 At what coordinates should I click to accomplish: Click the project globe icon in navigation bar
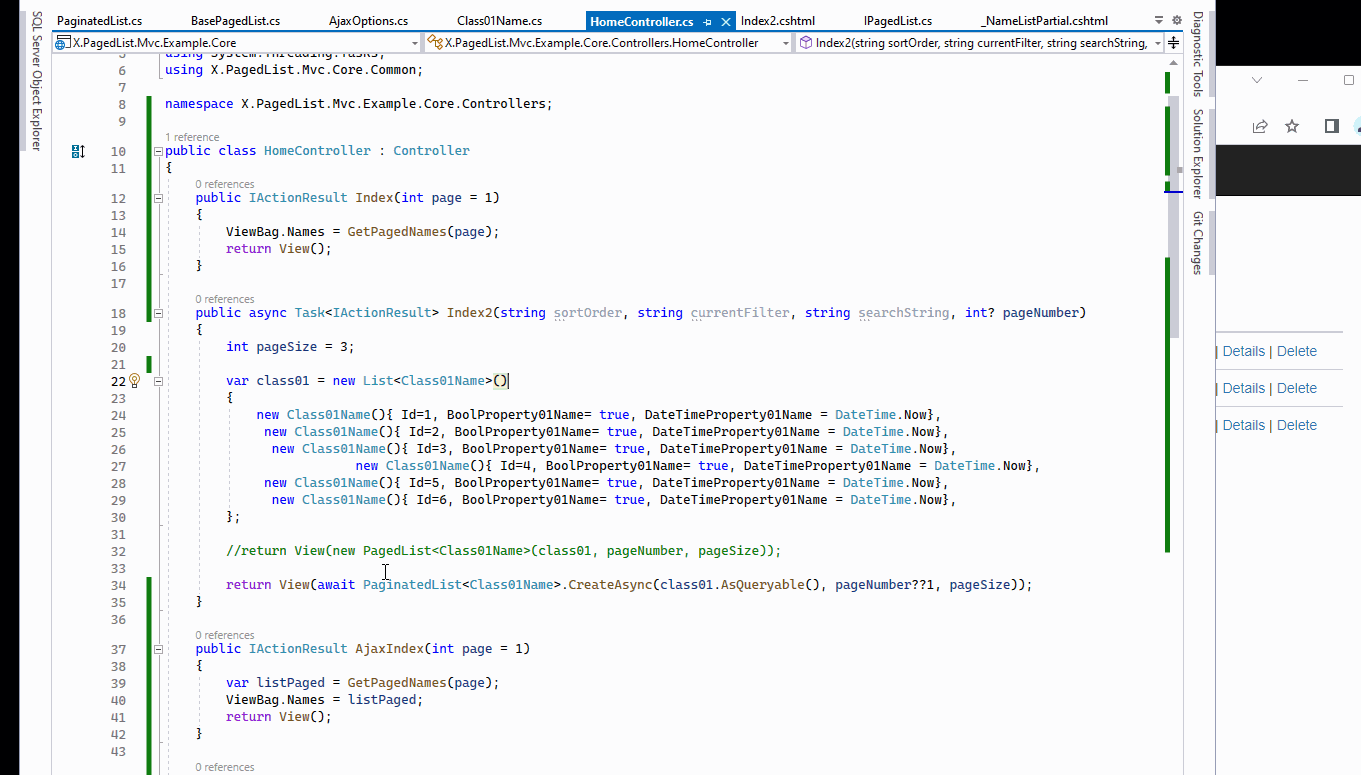click(63, 43)
